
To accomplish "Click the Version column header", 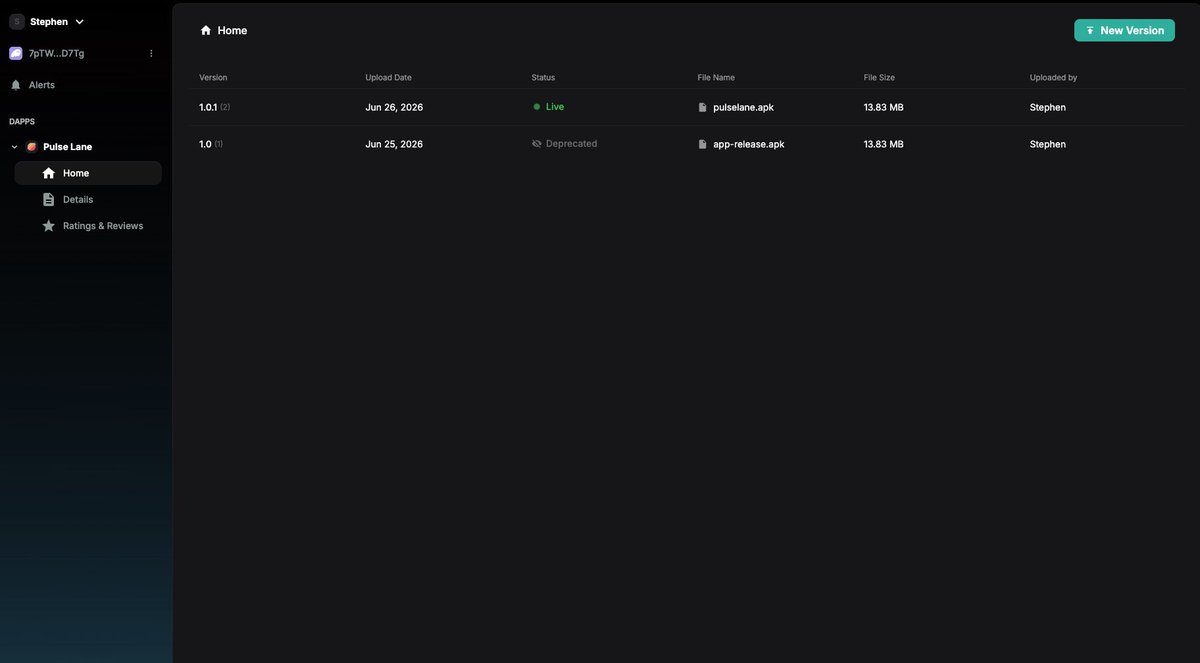I will point(213,77).
